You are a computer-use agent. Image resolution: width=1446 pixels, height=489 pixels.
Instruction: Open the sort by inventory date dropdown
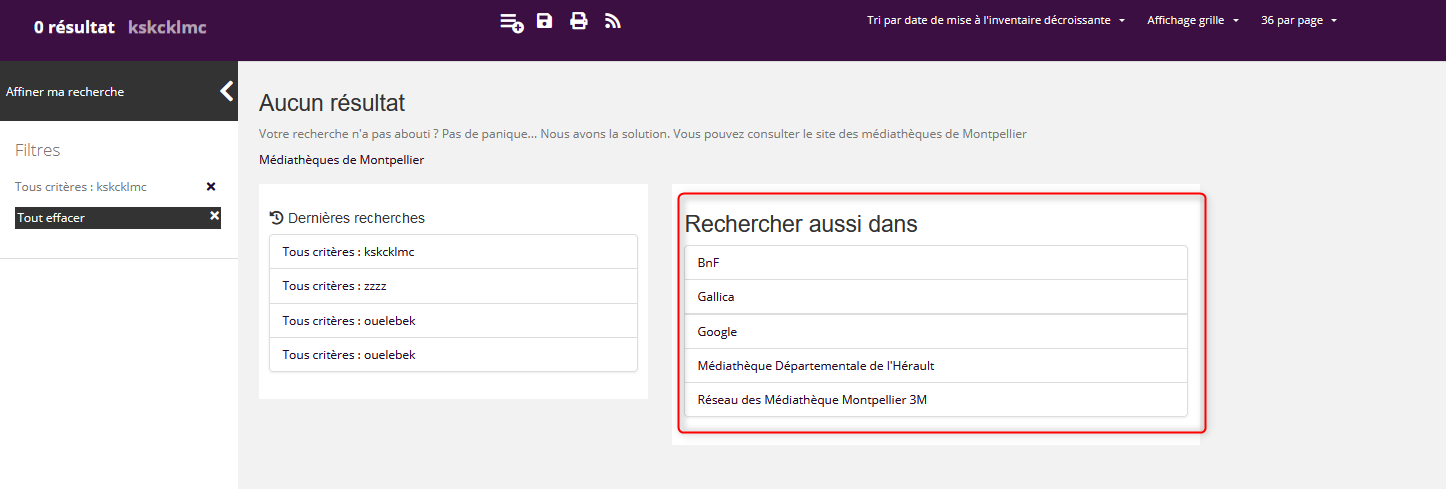pos(995,20)
